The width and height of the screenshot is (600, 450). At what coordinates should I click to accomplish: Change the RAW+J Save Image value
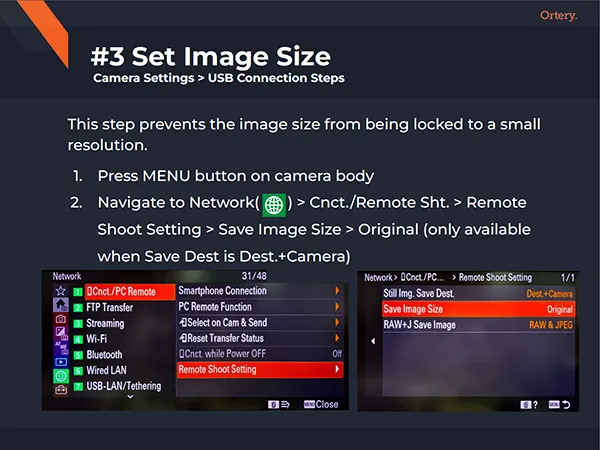click(x=548, y=325)
